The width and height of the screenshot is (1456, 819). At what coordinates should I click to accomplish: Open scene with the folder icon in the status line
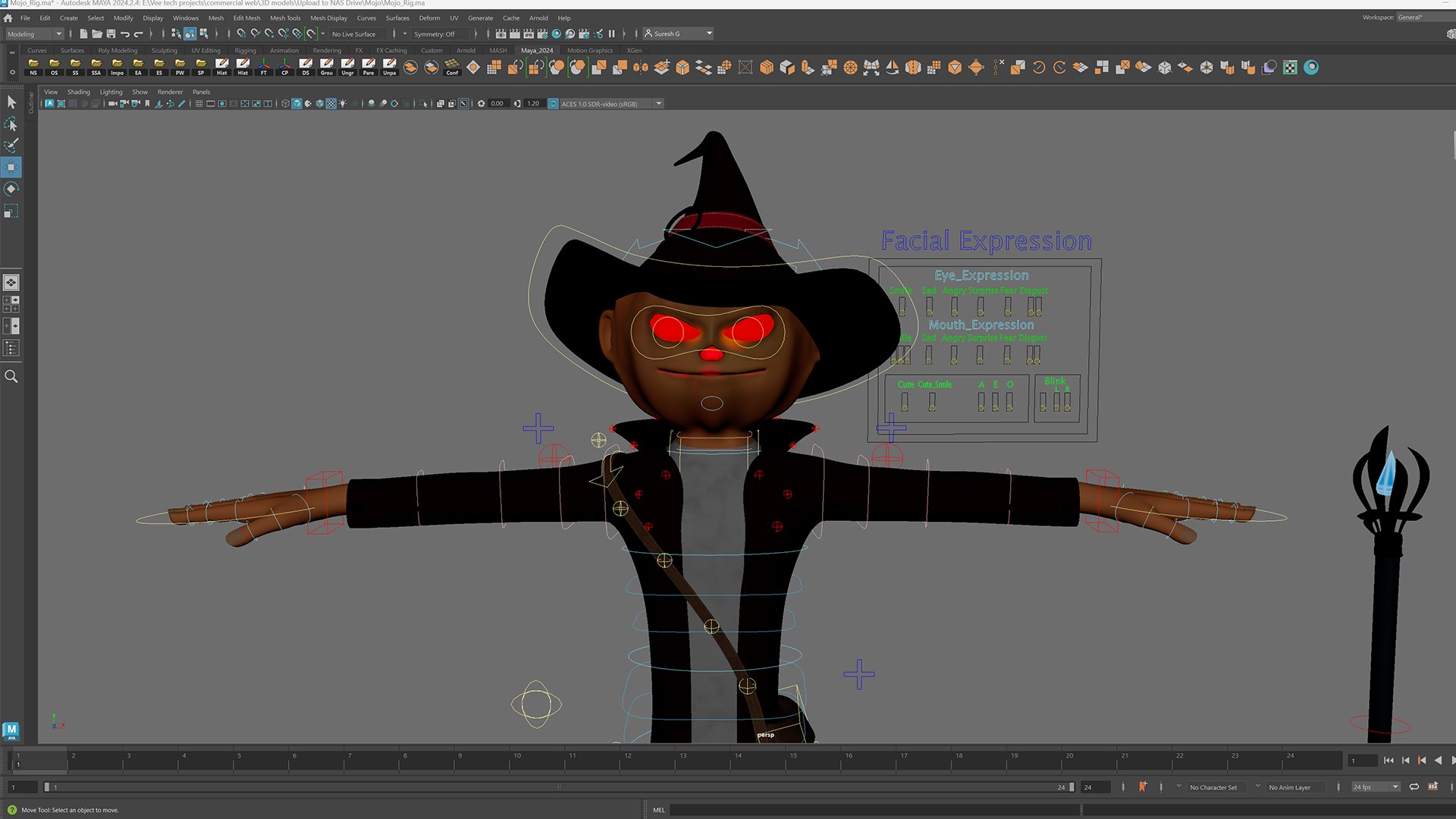tap(97, 34)
